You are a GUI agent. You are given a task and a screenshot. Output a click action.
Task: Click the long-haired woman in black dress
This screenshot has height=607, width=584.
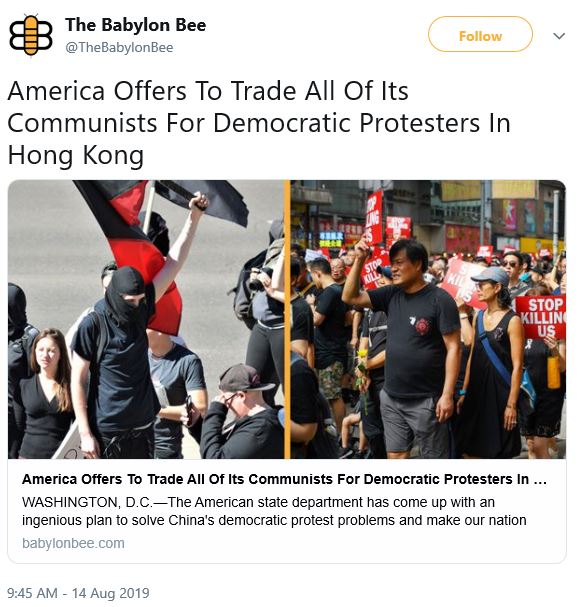click(46, 393)
